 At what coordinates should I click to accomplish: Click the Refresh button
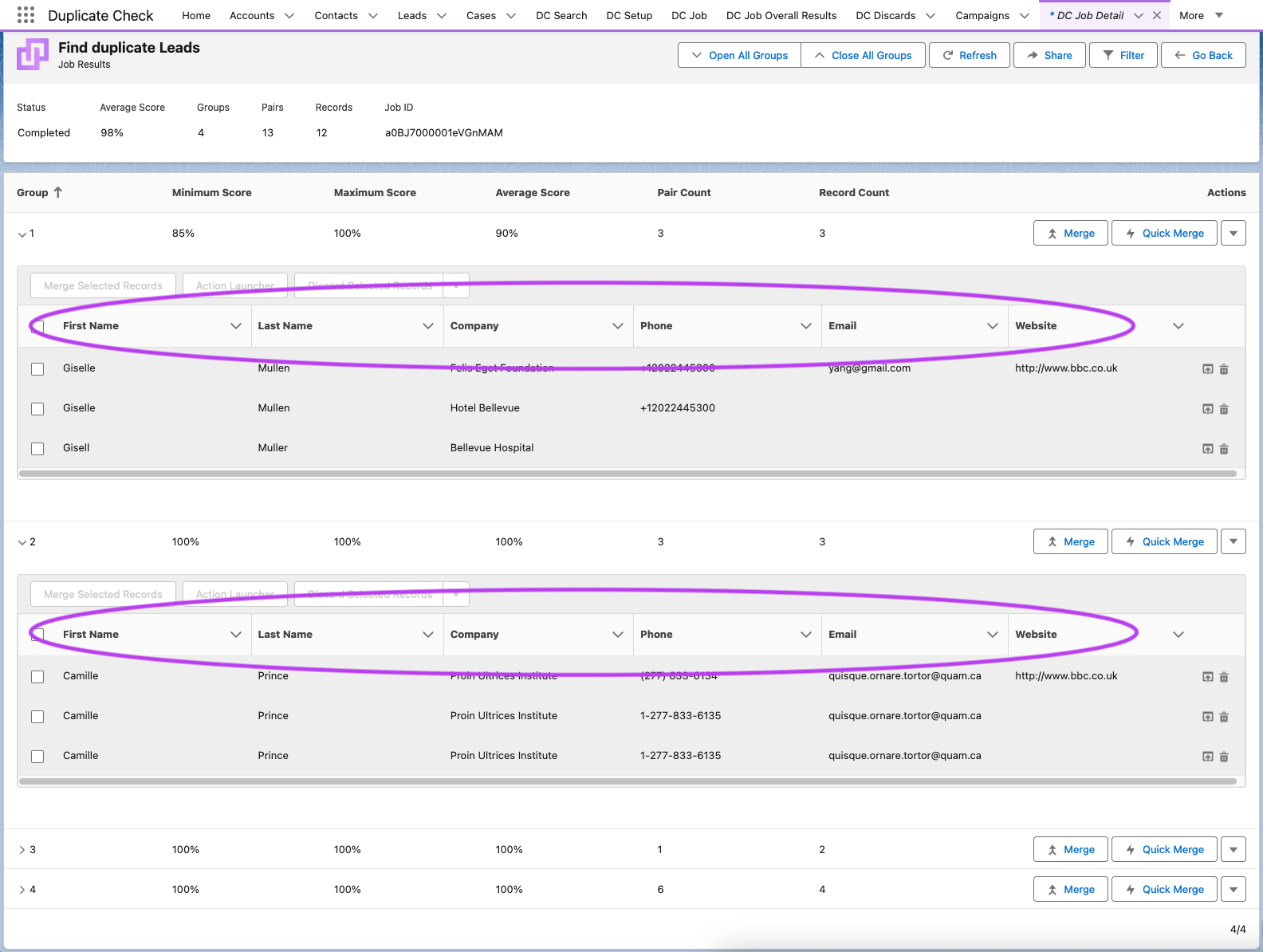pos(970,55)
